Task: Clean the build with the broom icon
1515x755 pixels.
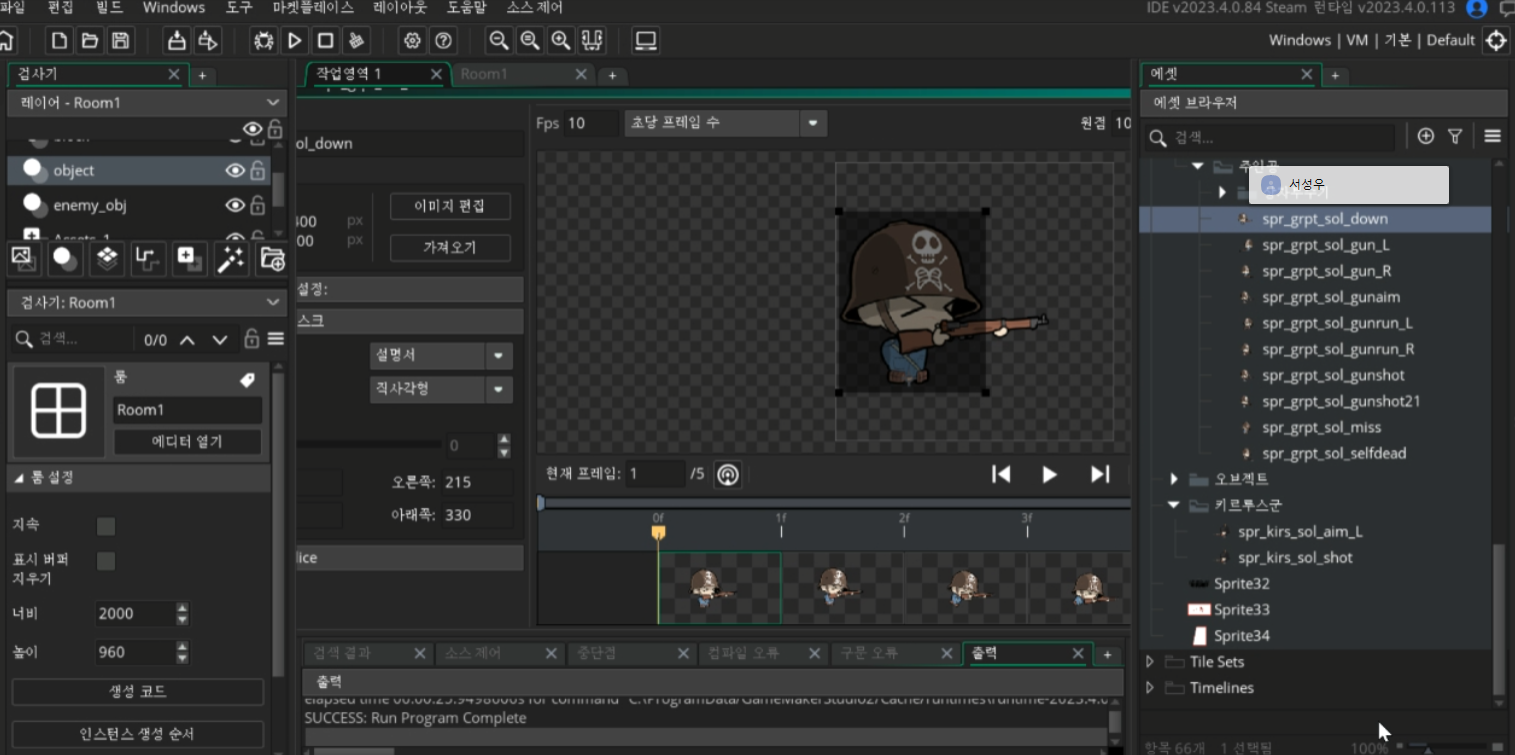Action: [356, 41]
